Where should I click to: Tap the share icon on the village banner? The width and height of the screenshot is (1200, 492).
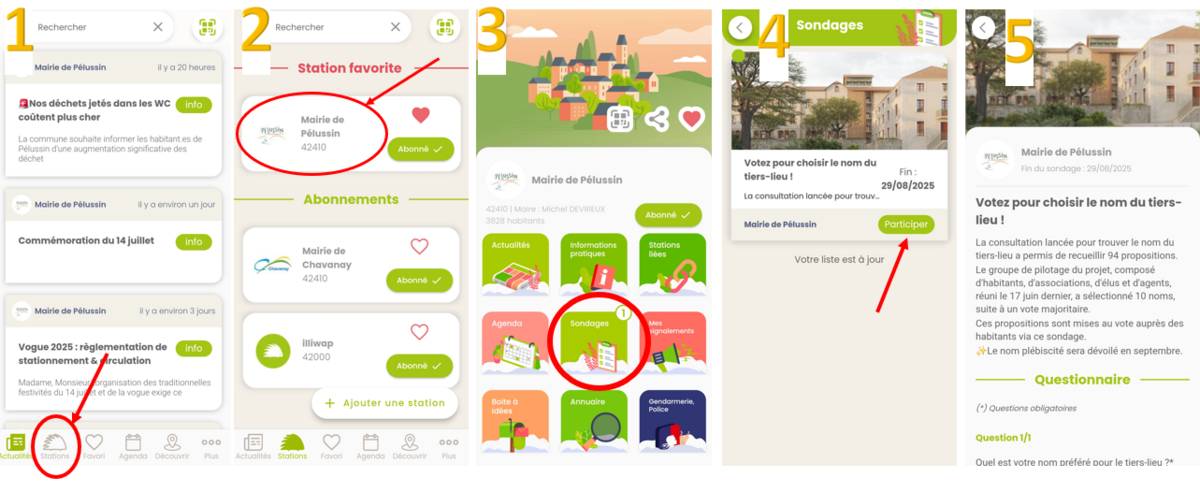(656, 119)
